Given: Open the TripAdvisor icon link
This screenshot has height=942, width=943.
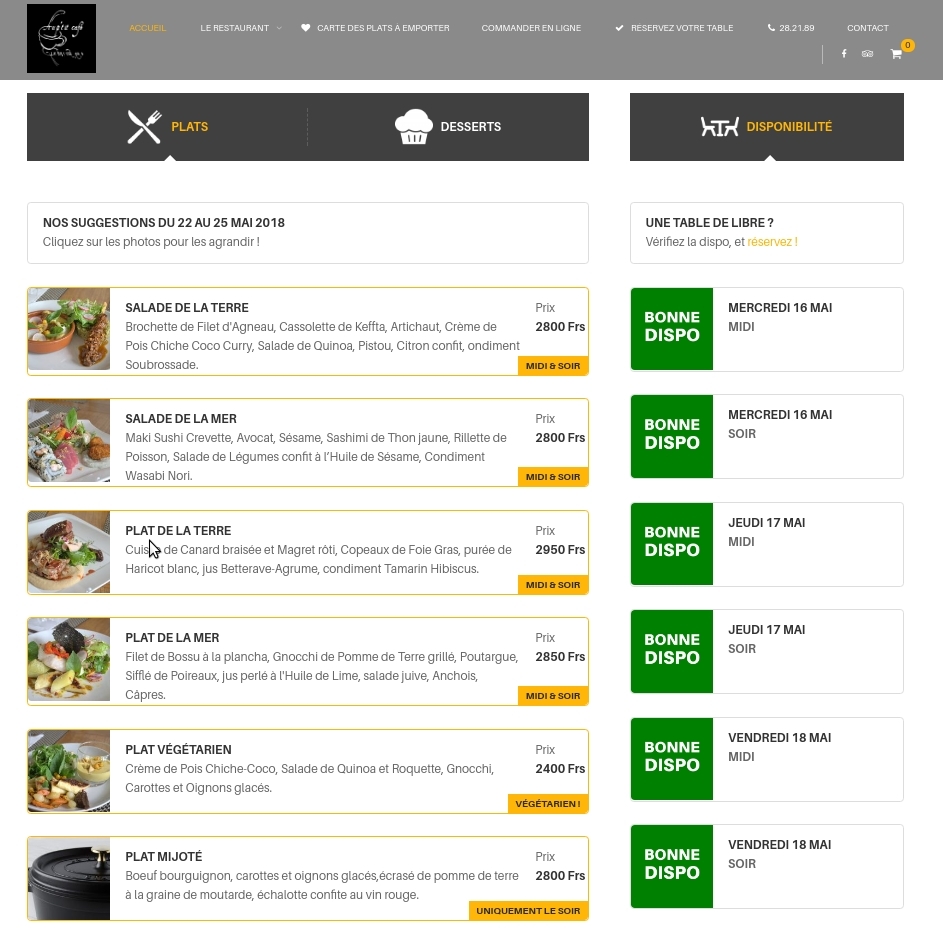Looking at the screenshot, I should click(867, 54).
